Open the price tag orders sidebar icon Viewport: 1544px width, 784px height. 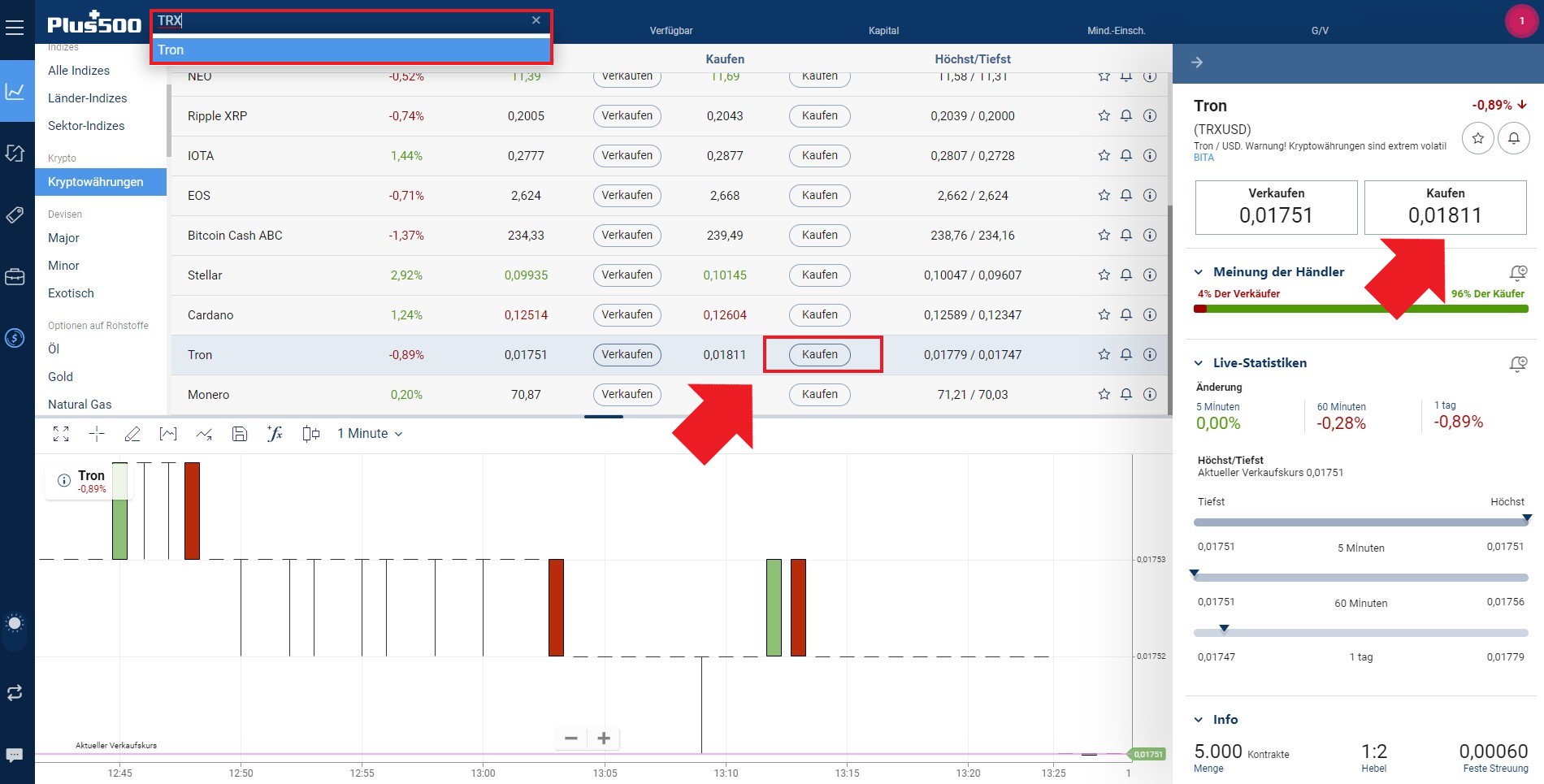[x=15, y=214]
